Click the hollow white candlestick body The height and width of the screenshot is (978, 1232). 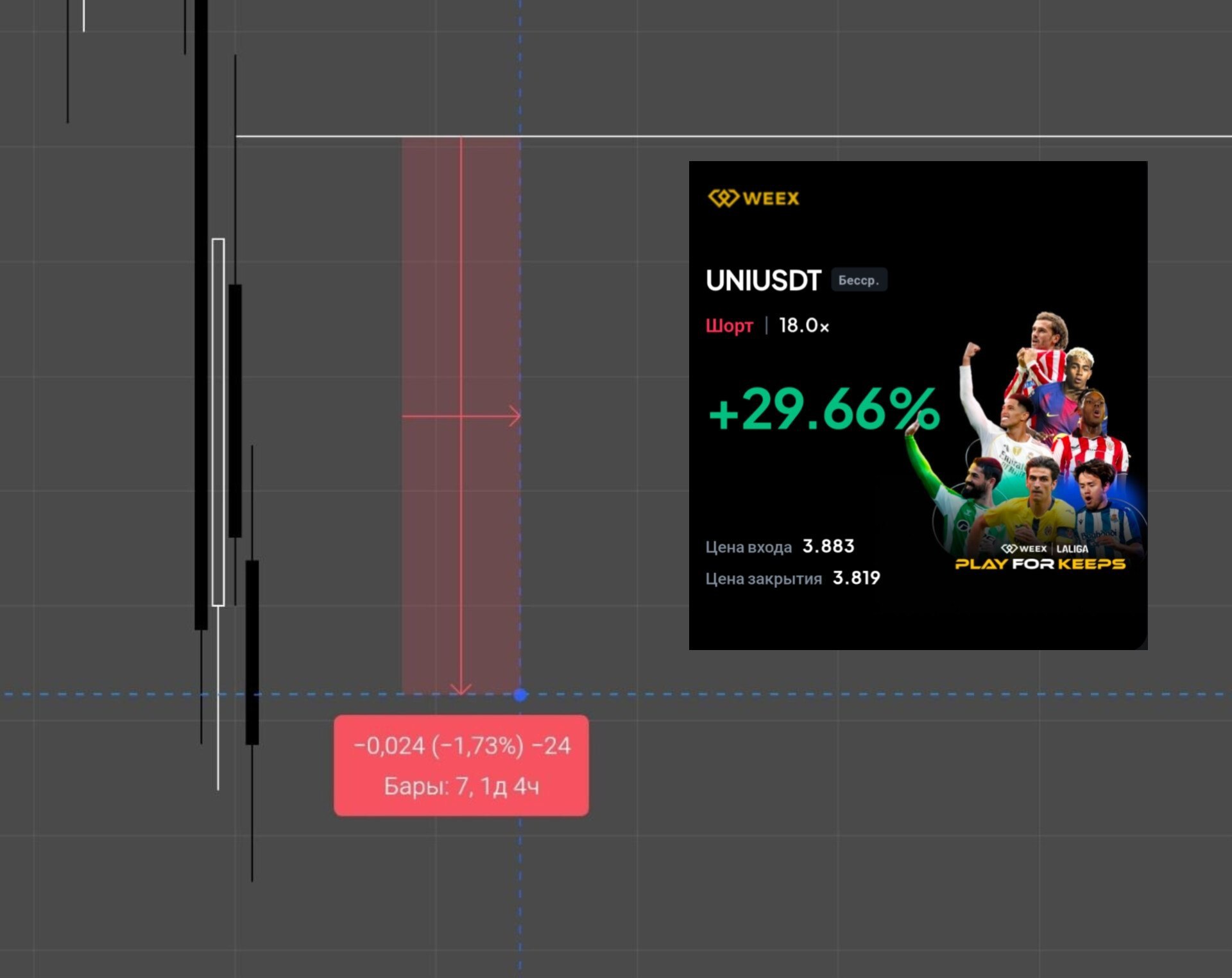tap(218, 422)
